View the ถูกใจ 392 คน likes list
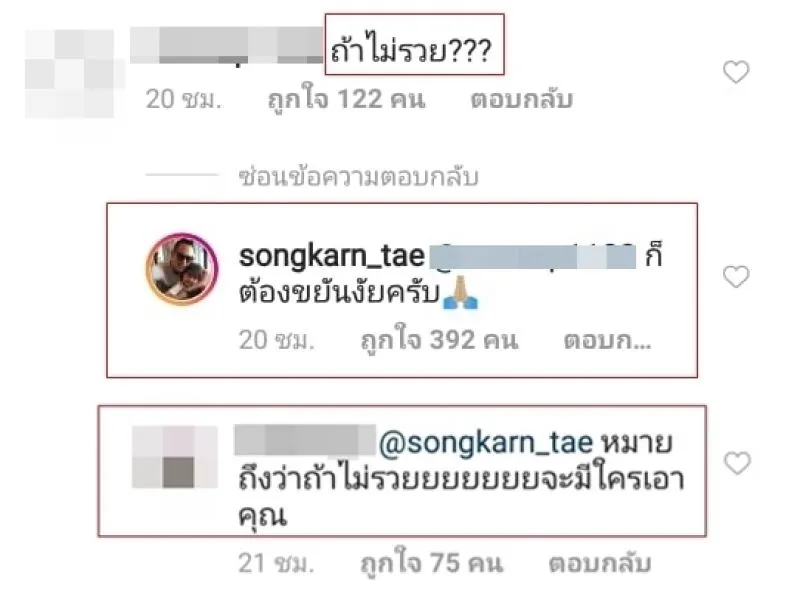The width and height of the screenshot is (800, 603). click(x=439, y=340)
